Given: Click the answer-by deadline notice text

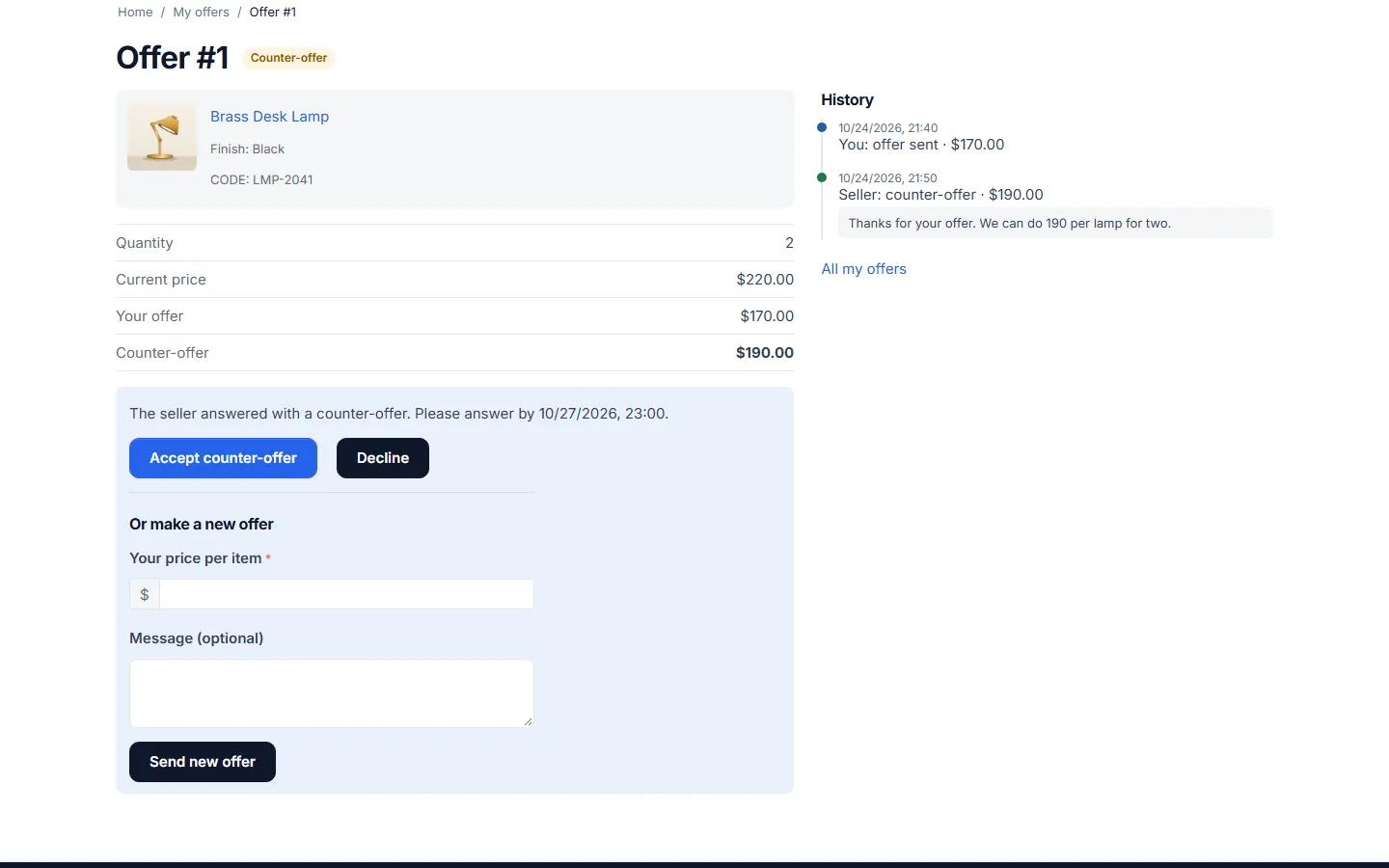Looking at the screenshot, I should point(398,414).
